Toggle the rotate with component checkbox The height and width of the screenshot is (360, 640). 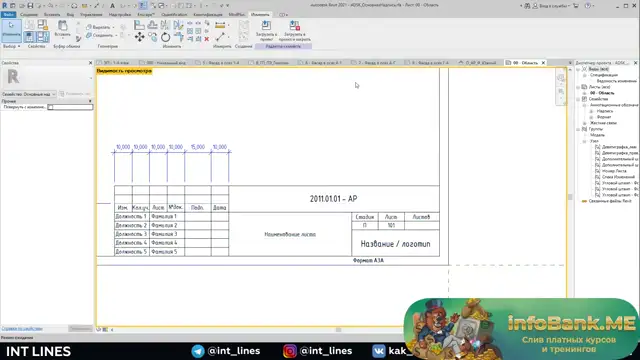point(51,107)
